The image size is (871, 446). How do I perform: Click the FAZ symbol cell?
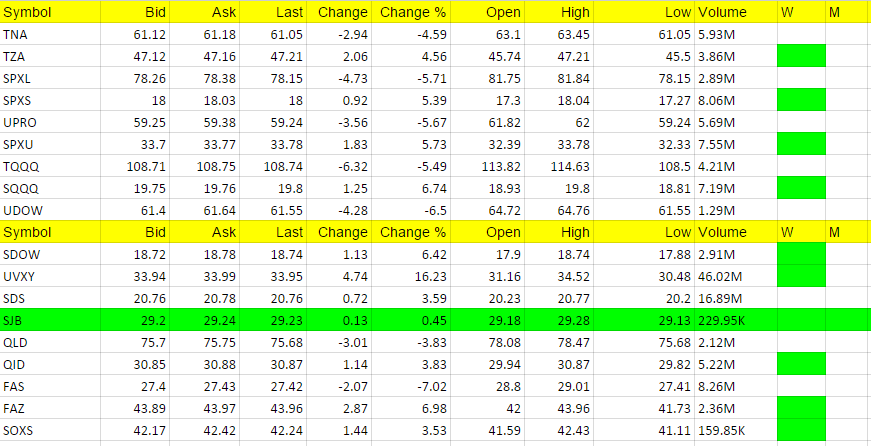click(x=50, y=408)
